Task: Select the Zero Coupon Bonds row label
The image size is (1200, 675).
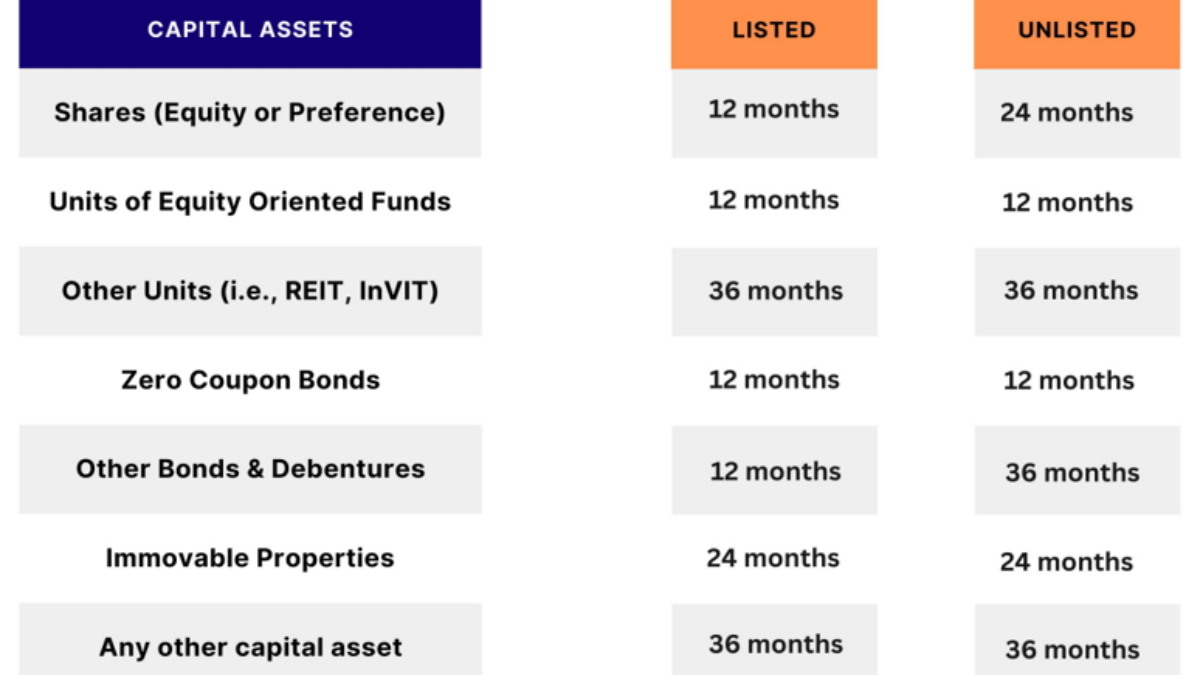Action: (250, 380)
